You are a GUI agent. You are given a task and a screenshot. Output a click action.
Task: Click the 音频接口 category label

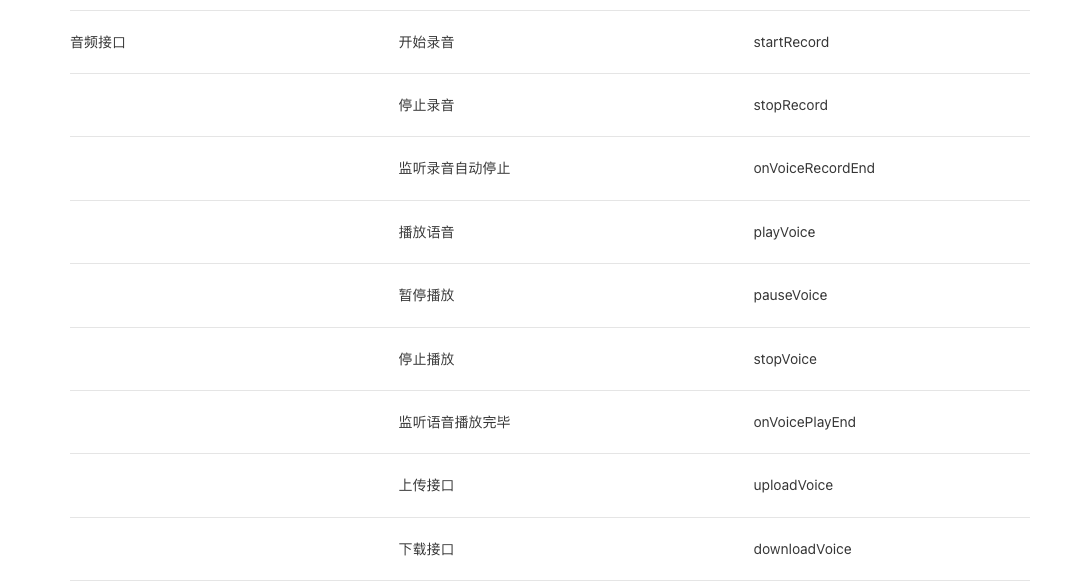click(x=98, y=42)
